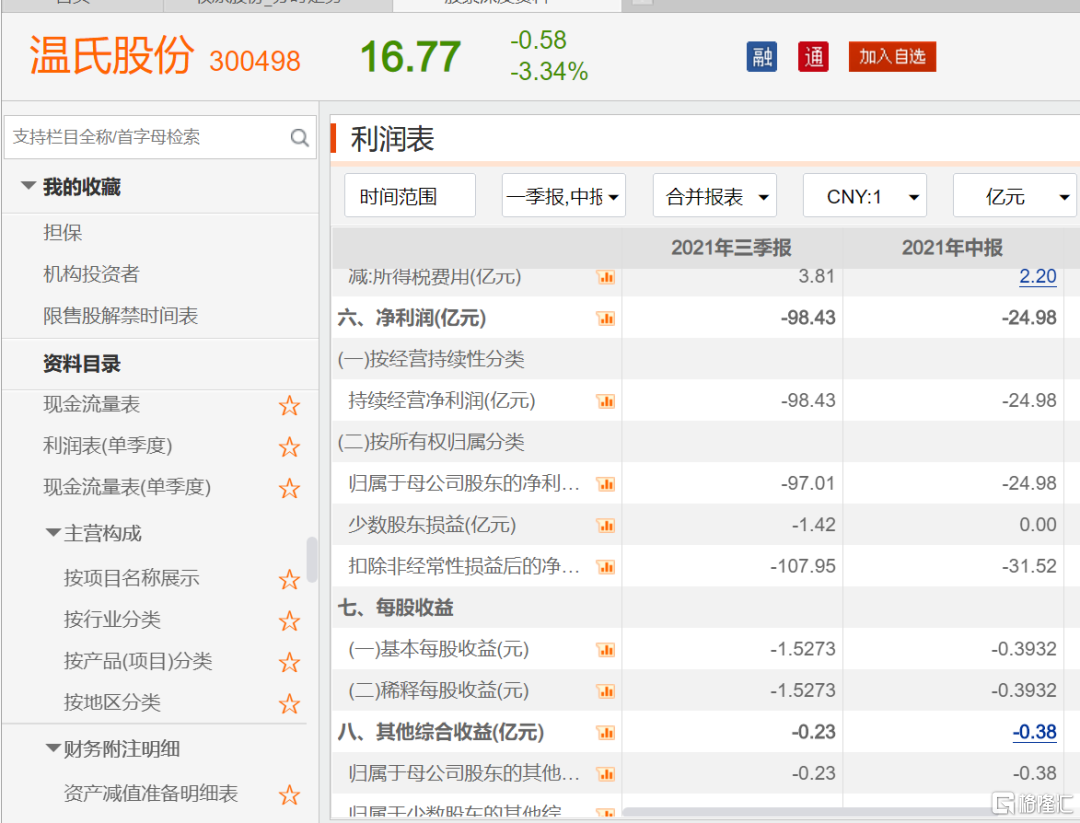
Task: Open chart icon for 归属于母公司股东的净利 row
Action: (606, 484)
